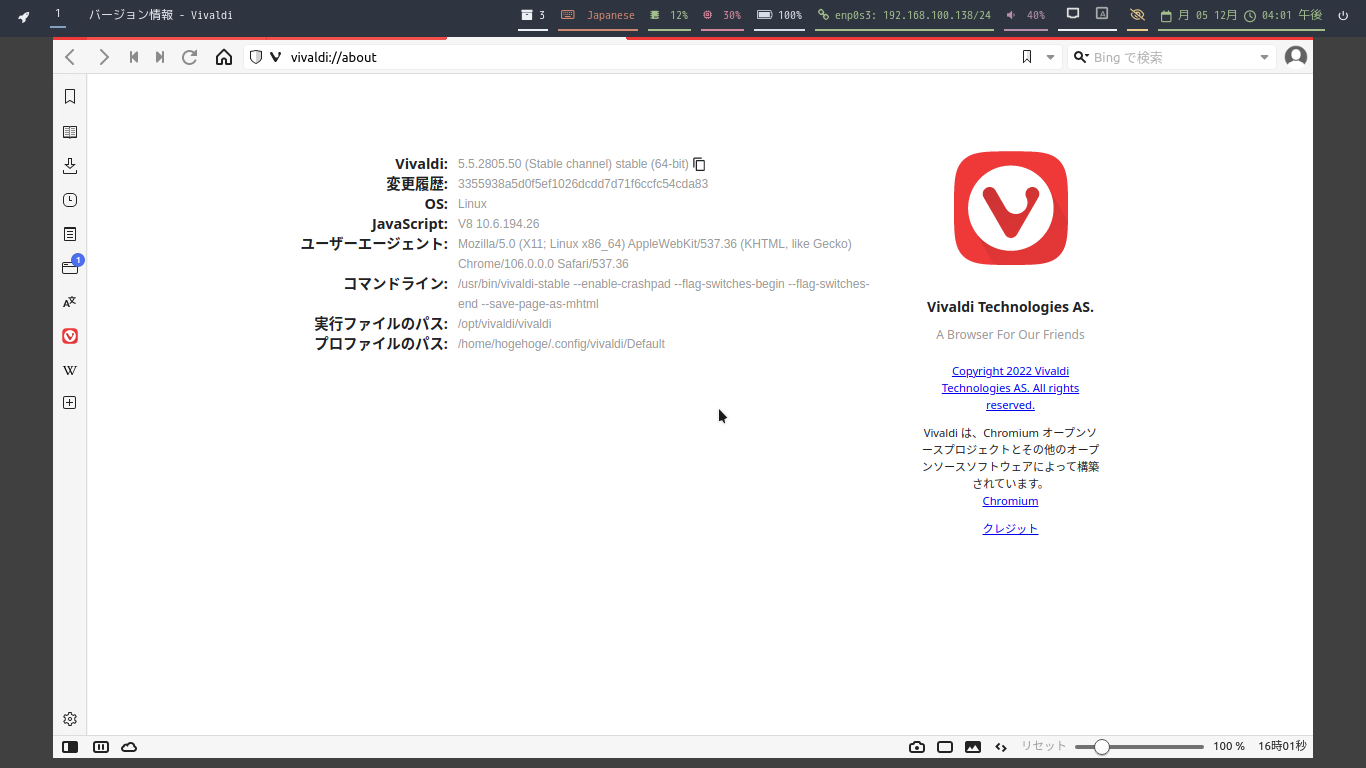Click the package updates count 3
Image resolution: width=1366 pixels, height=768 pixels.
[533, 15]
